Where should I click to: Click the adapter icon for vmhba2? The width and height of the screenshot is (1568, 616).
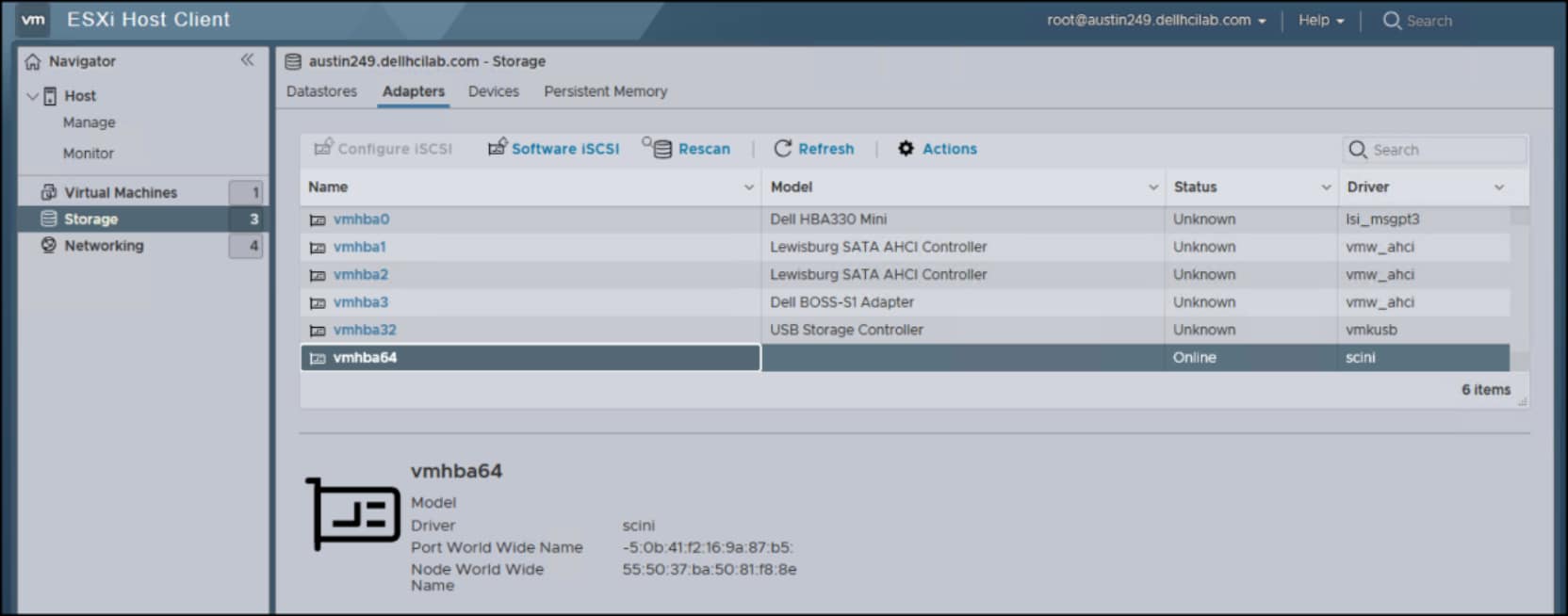pos(318,275)
